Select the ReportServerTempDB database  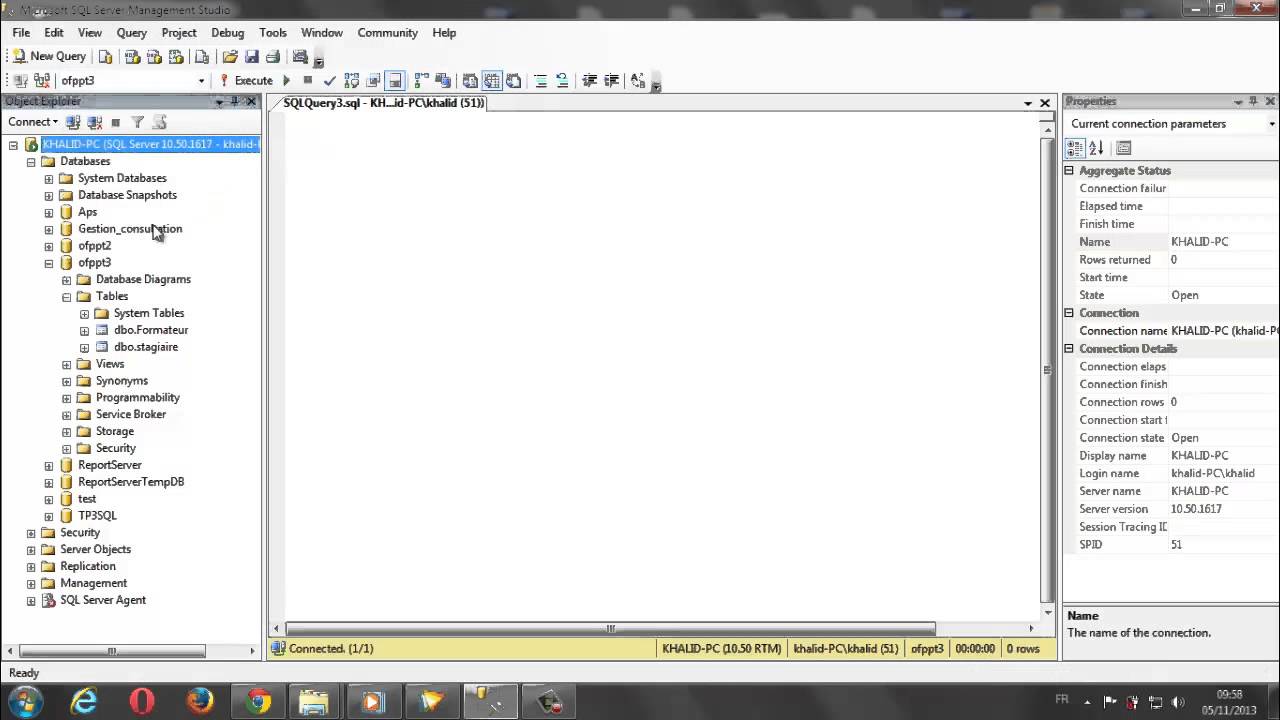coord(131,482)
